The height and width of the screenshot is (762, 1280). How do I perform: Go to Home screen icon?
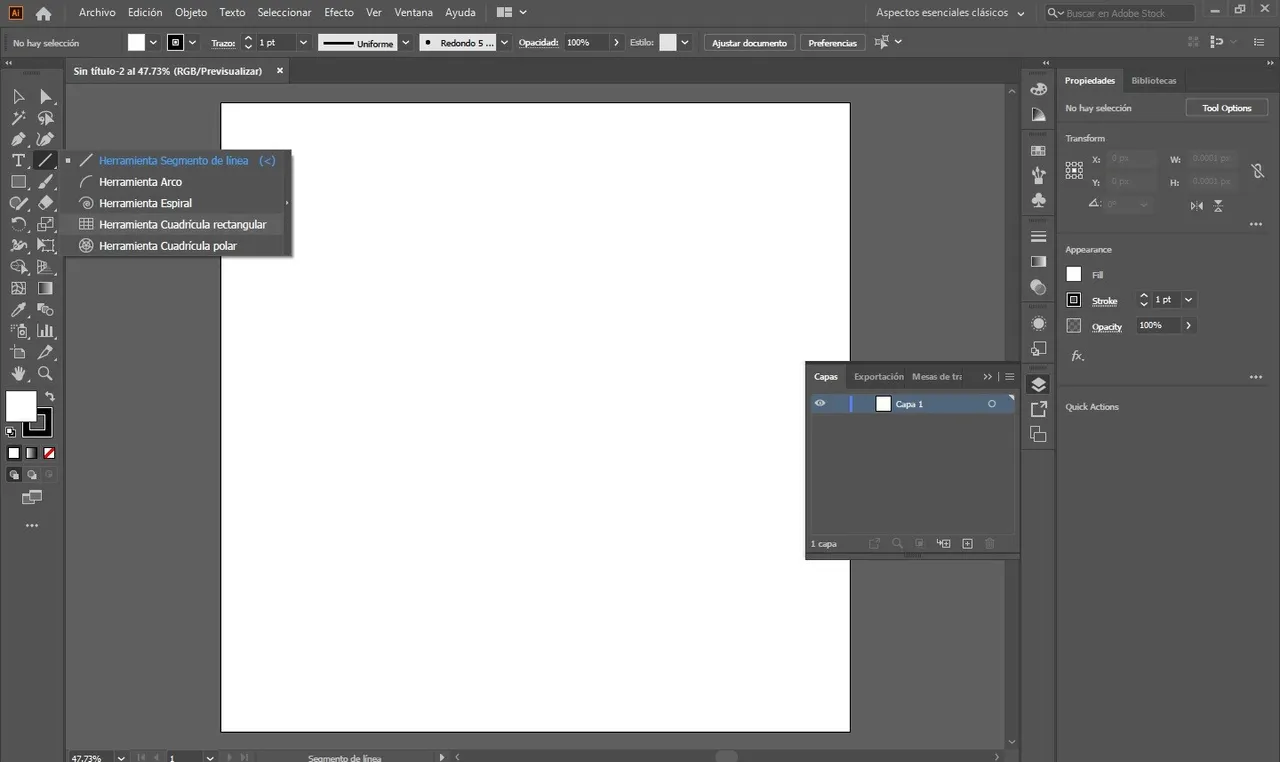pyautogui.click(x=43, y=14)
